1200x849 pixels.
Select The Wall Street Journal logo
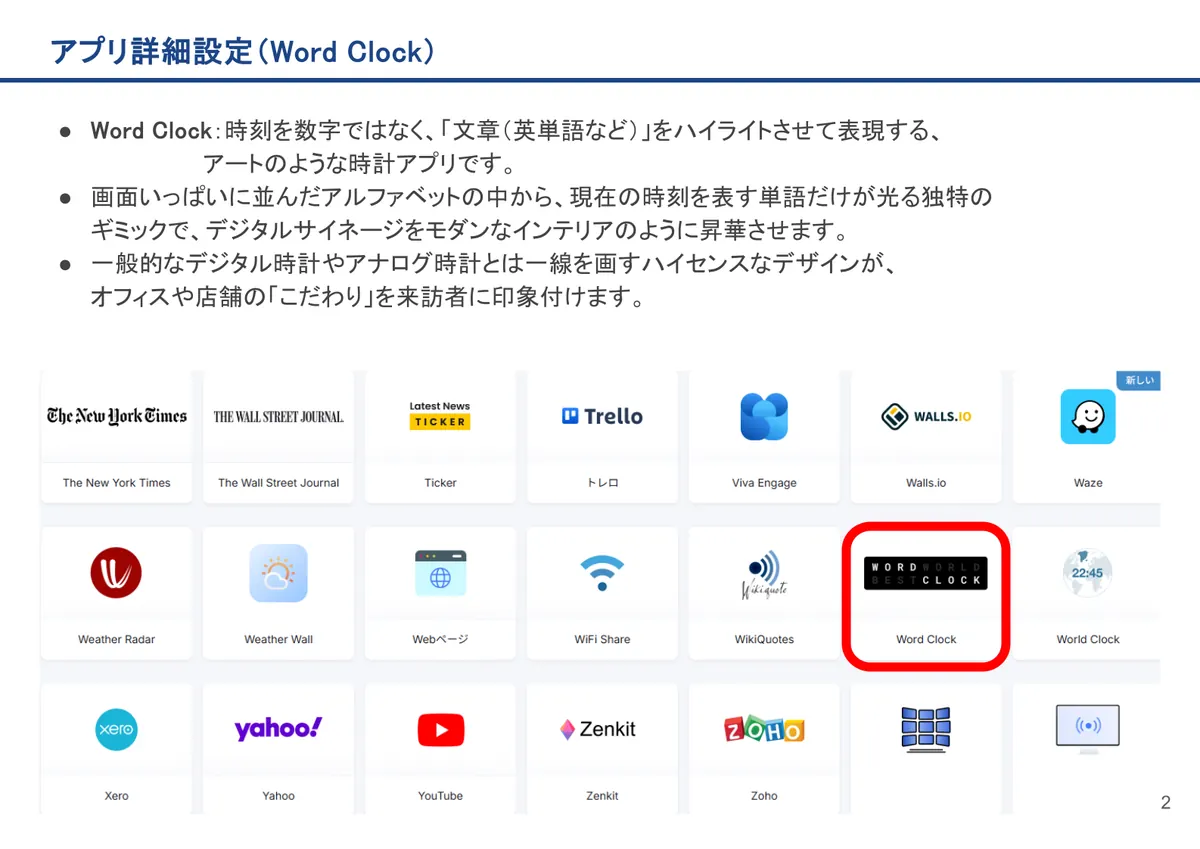(x=279, y=416)
